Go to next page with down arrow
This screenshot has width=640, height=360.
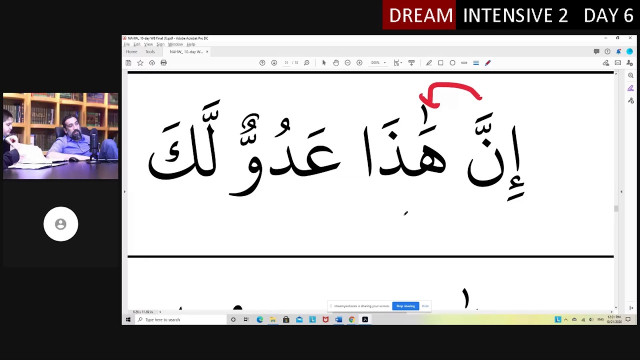[274, 63]
